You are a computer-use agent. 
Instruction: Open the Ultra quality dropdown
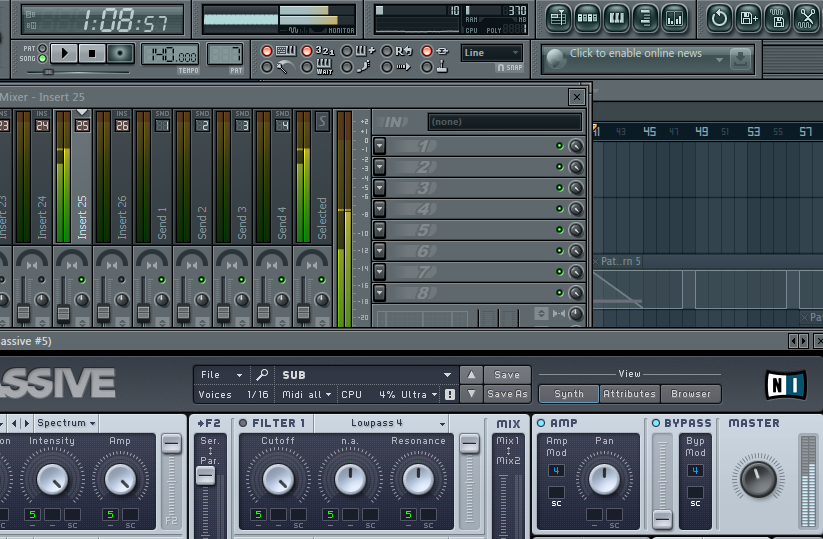(419, 395)
